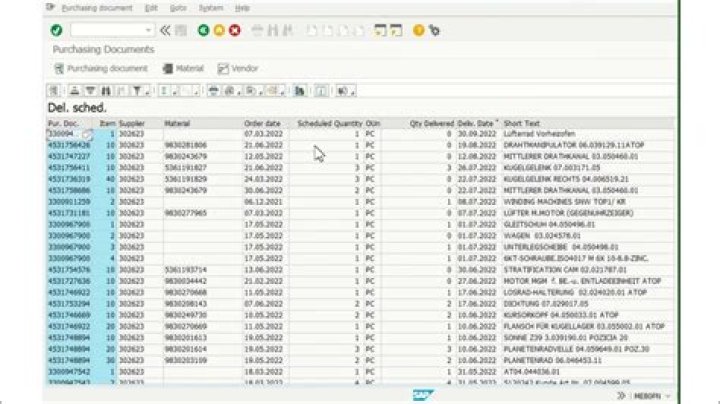The height and width of the screenshot is (404, 720).
Task: Click the Set Filter funnel icon
Action: 137,91
